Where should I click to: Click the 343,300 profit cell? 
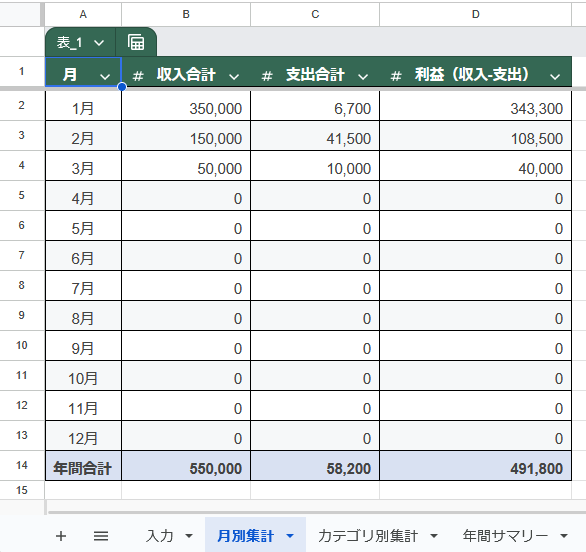[475, 106]
